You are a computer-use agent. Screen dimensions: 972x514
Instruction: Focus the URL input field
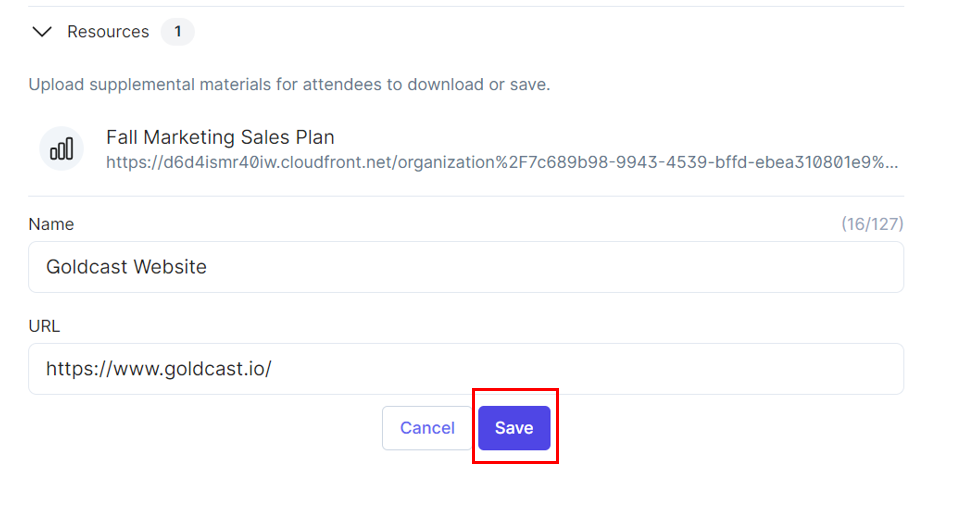(x=466, y=369)
